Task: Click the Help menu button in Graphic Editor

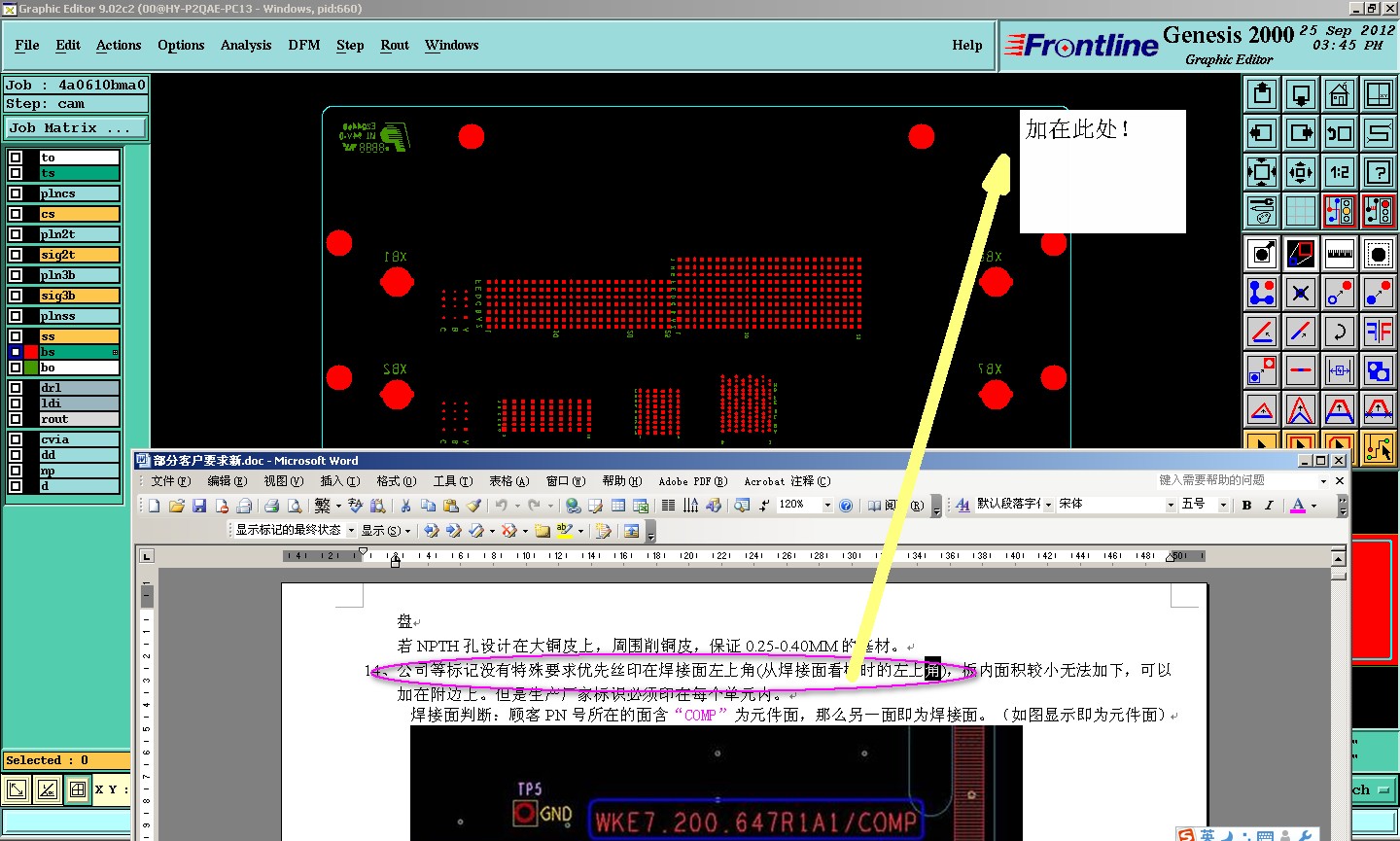Action: 967,45
